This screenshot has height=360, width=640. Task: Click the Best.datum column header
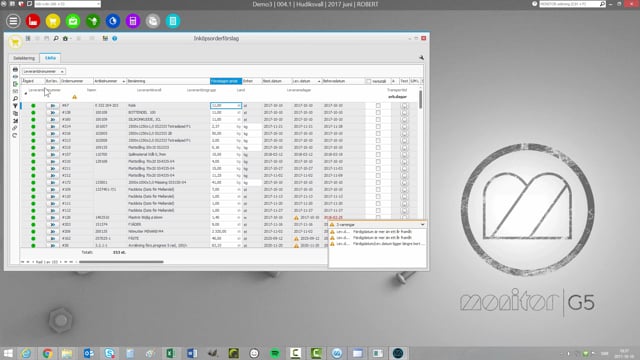pos(277,81)
